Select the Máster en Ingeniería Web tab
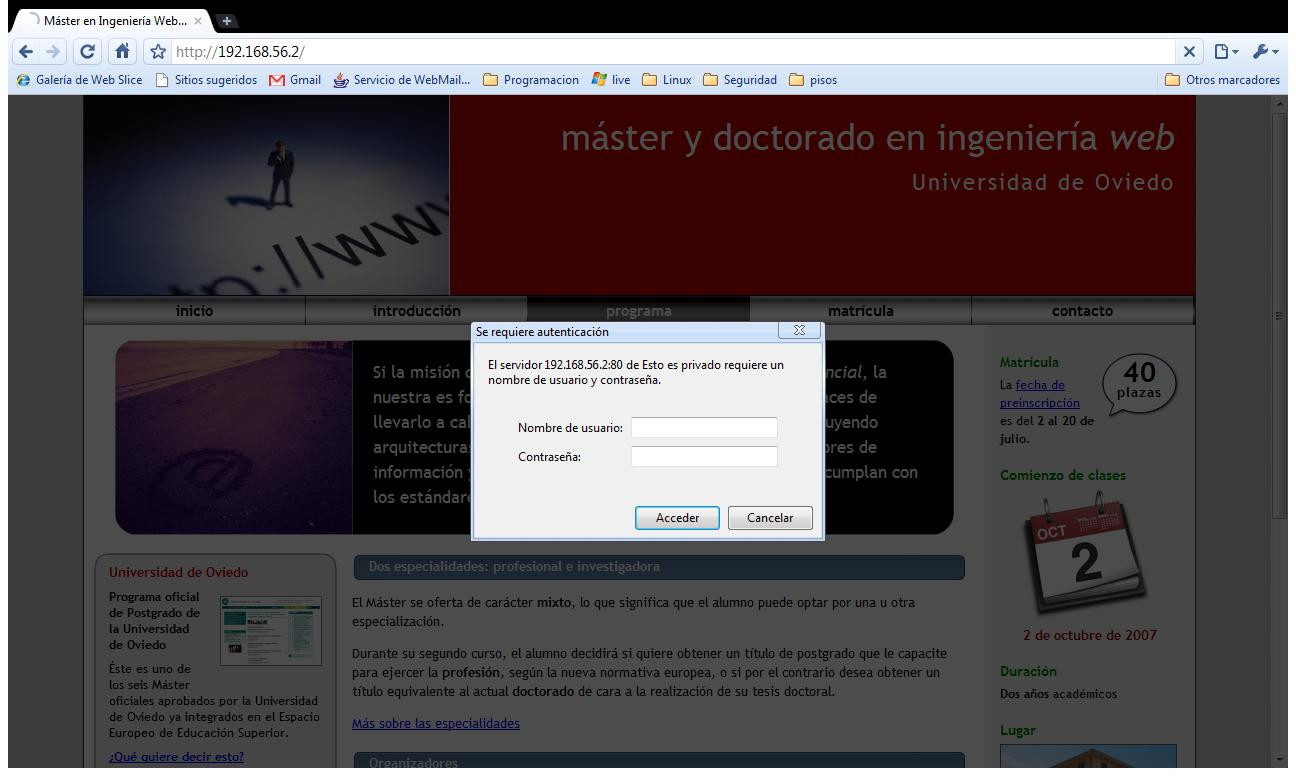This screenshot has width=1296, height=776. click(x=114, y=20)
